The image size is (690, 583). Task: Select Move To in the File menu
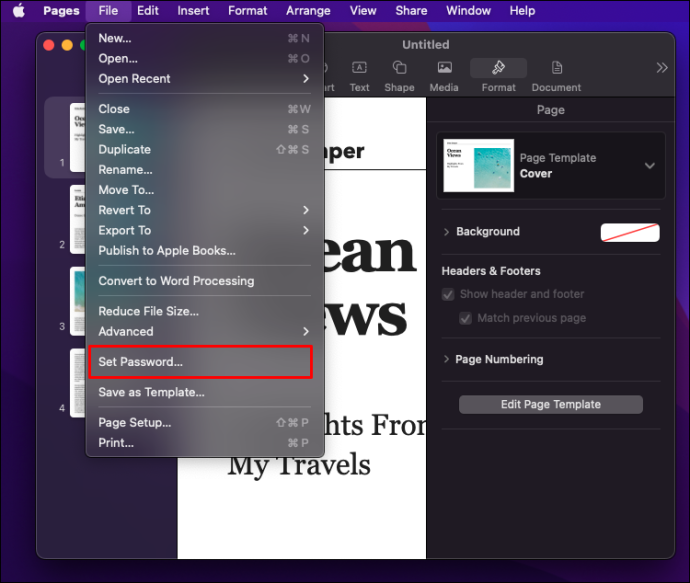[x=204, y=190]
